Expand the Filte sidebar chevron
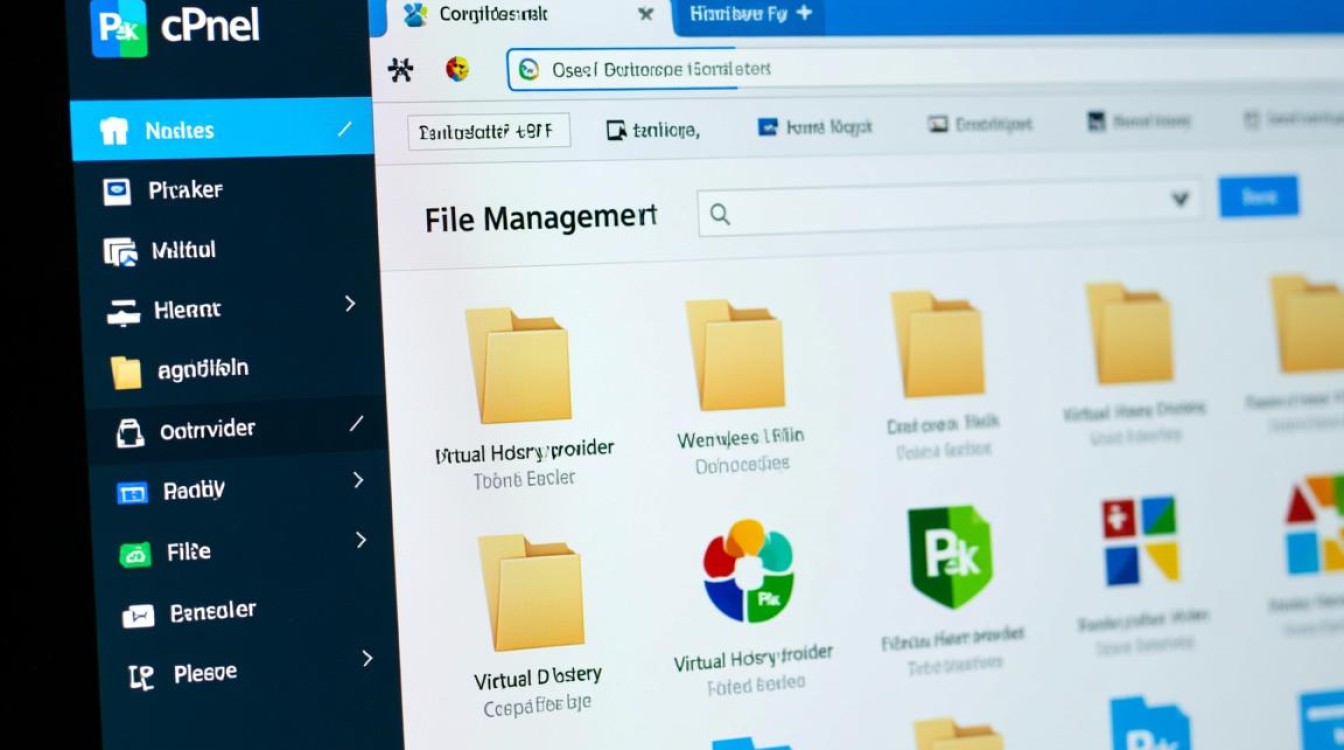 361,541
